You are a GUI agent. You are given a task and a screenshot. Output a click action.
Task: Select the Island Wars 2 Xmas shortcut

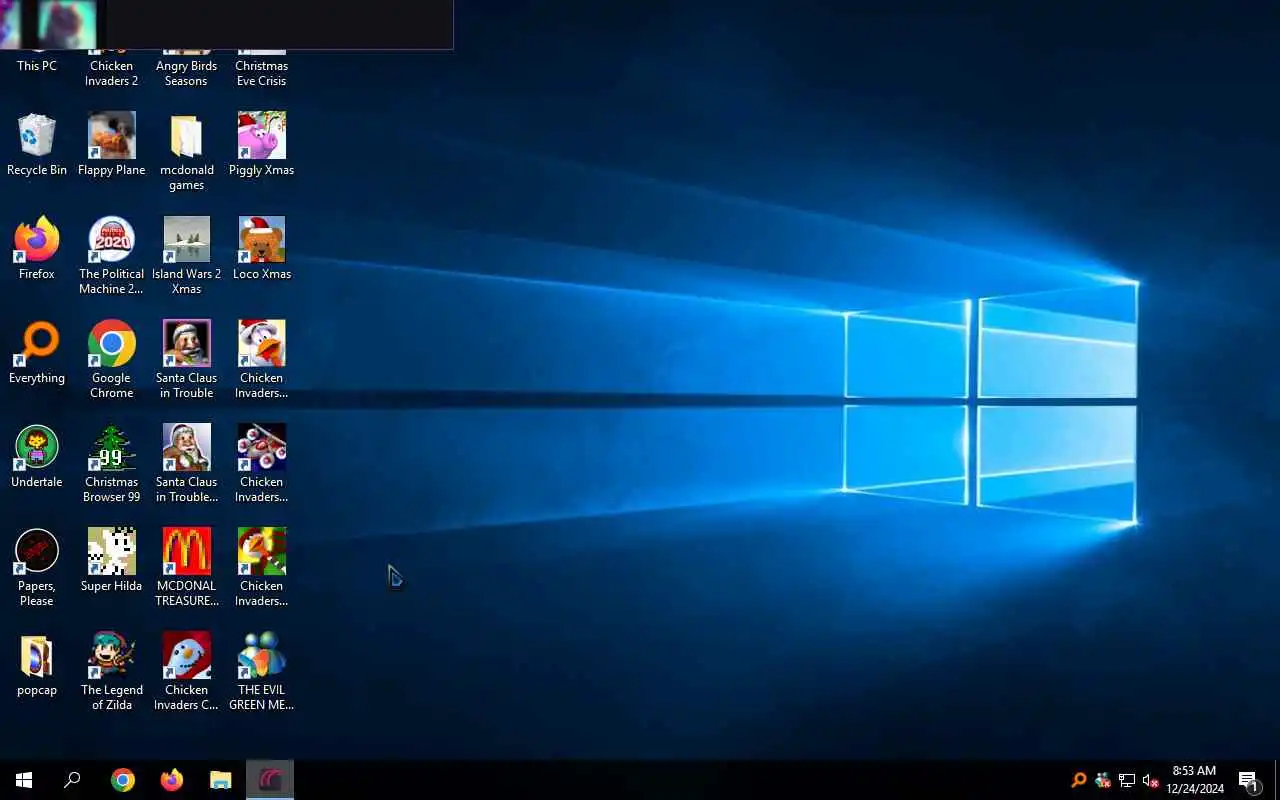point(186,256)
